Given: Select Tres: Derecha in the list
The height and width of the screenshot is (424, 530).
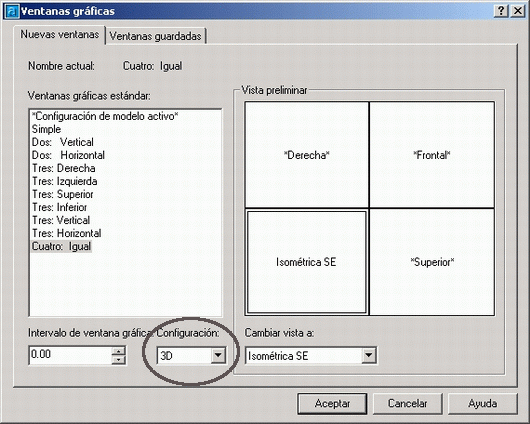Looking at the screenshot, I should pos(64,168).
